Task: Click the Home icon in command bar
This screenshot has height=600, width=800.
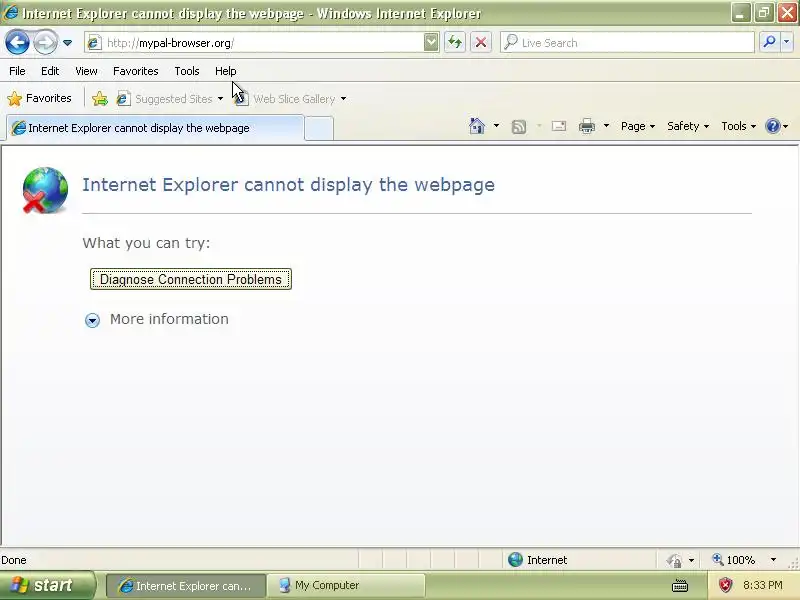Action: tap(477, 126)
